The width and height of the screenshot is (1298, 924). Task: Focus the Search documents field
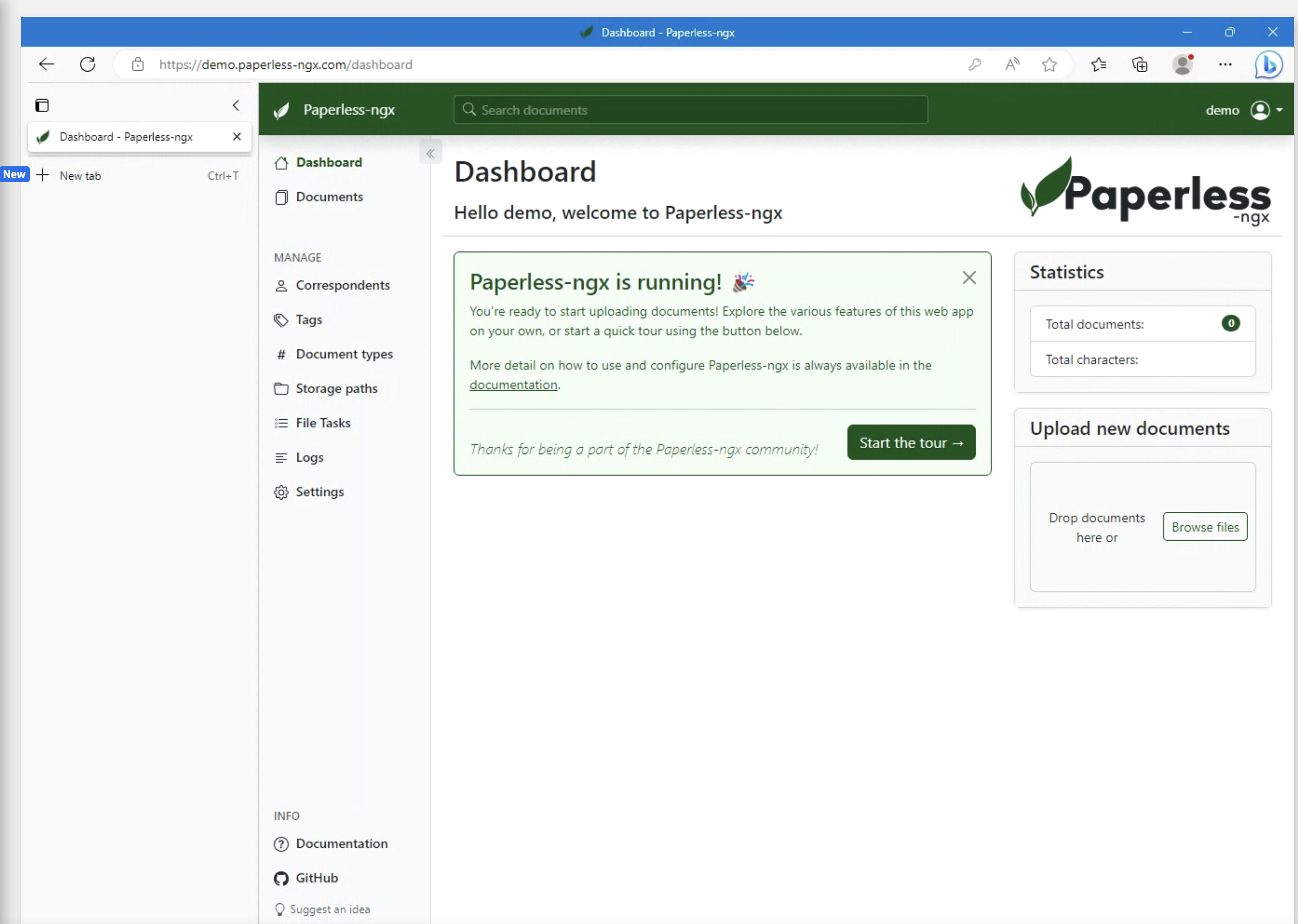tap(690, 110)
